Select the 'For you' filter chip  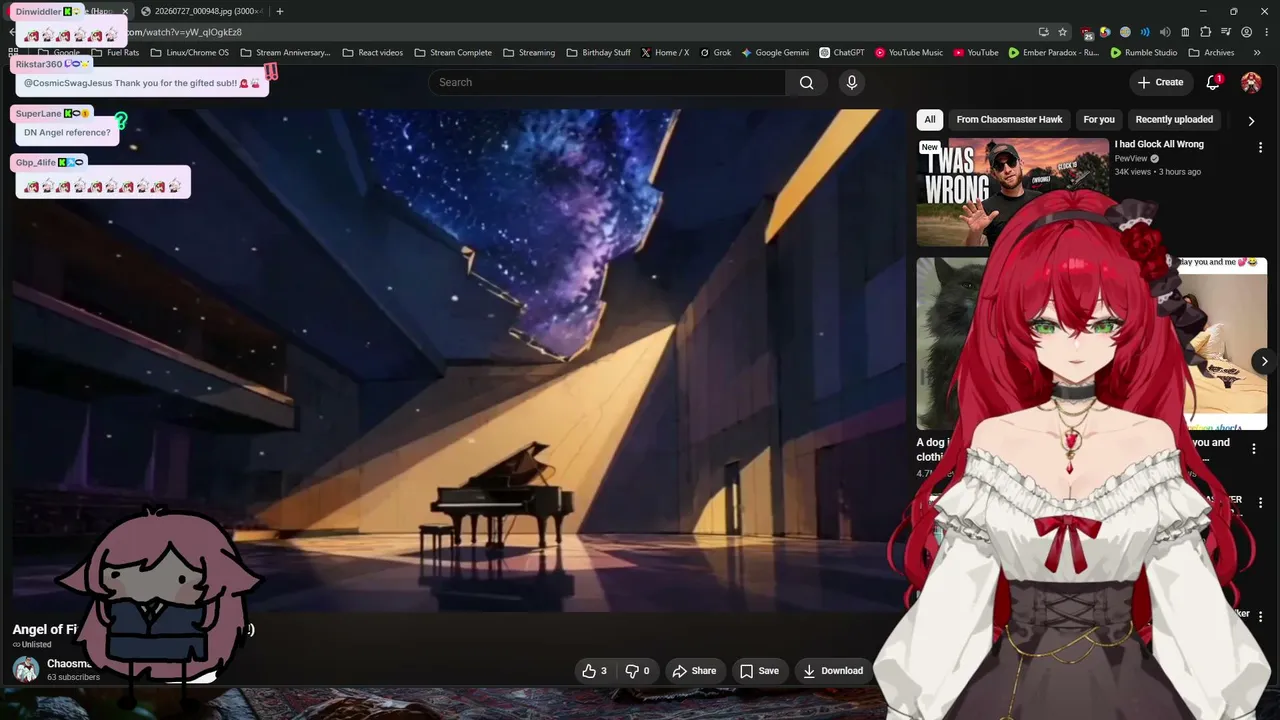pyautogui.click(x=1099, y=120)
